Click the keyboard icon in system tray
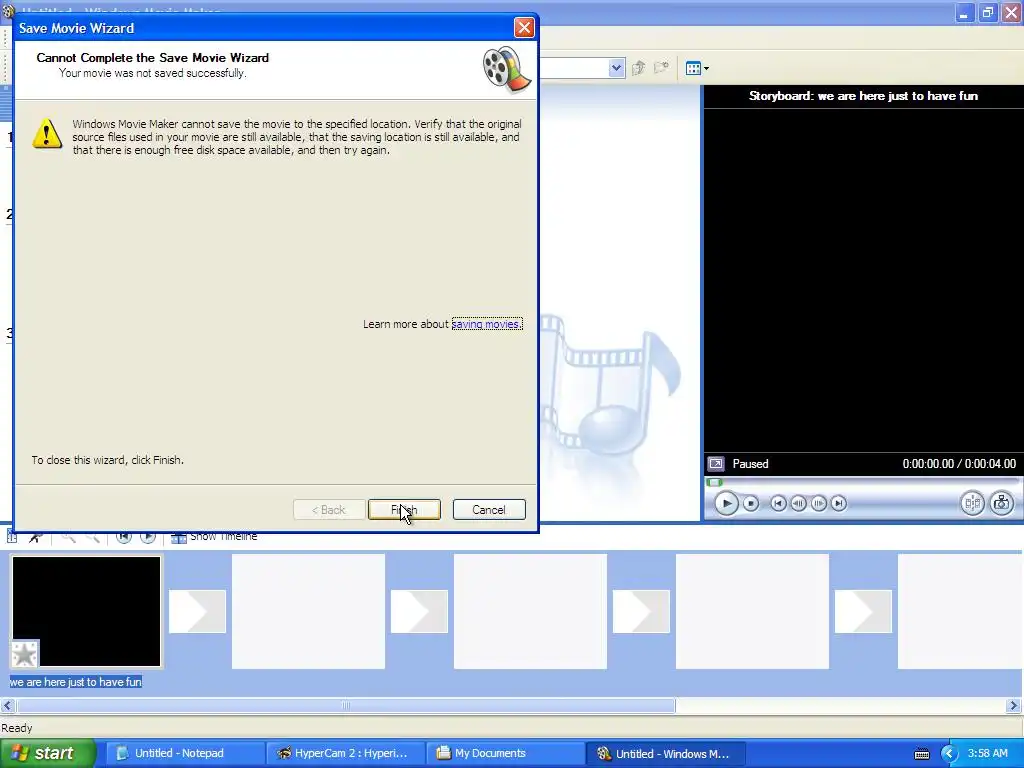The height and width of the screenshot is (768, 1024). click(x=921, y=754)
